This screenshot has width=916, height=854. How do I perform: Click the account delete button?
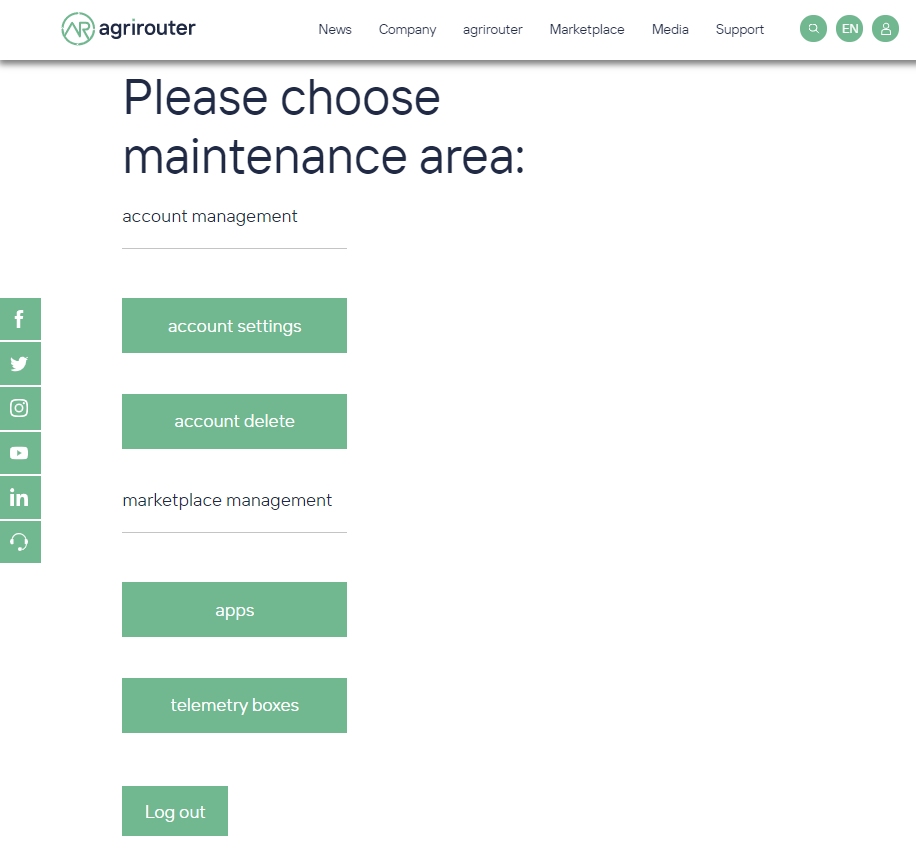[x=234, y=421]
